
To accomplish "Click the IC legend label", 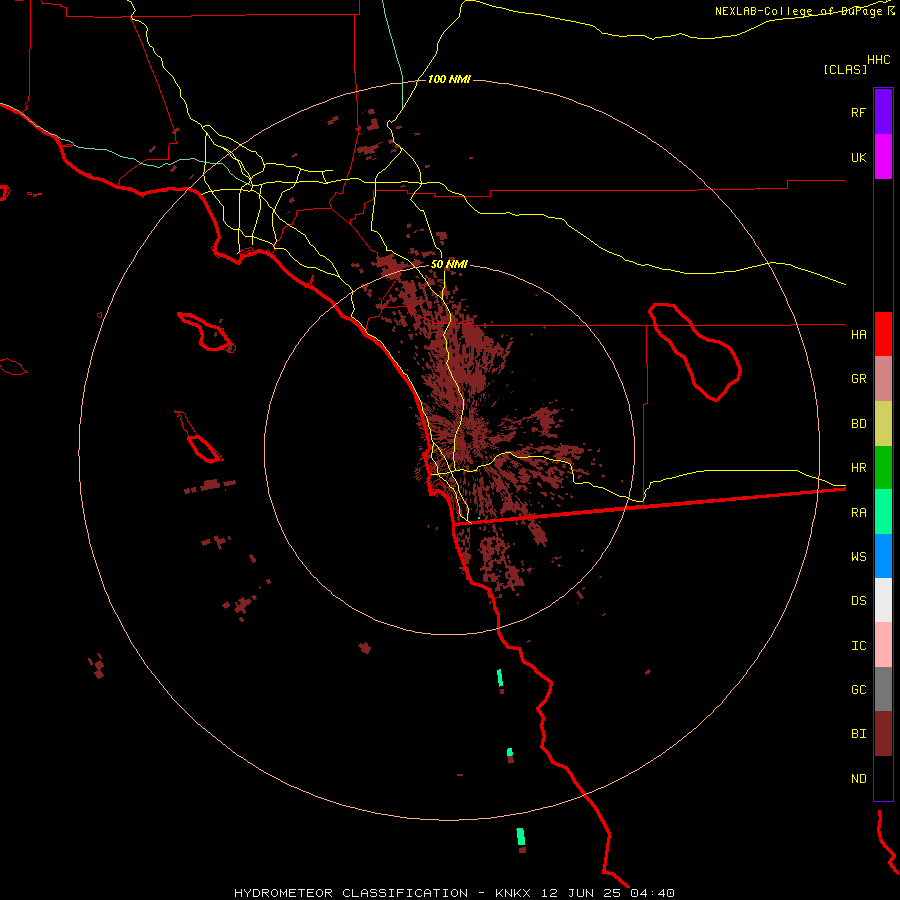I will pos(858,646).
